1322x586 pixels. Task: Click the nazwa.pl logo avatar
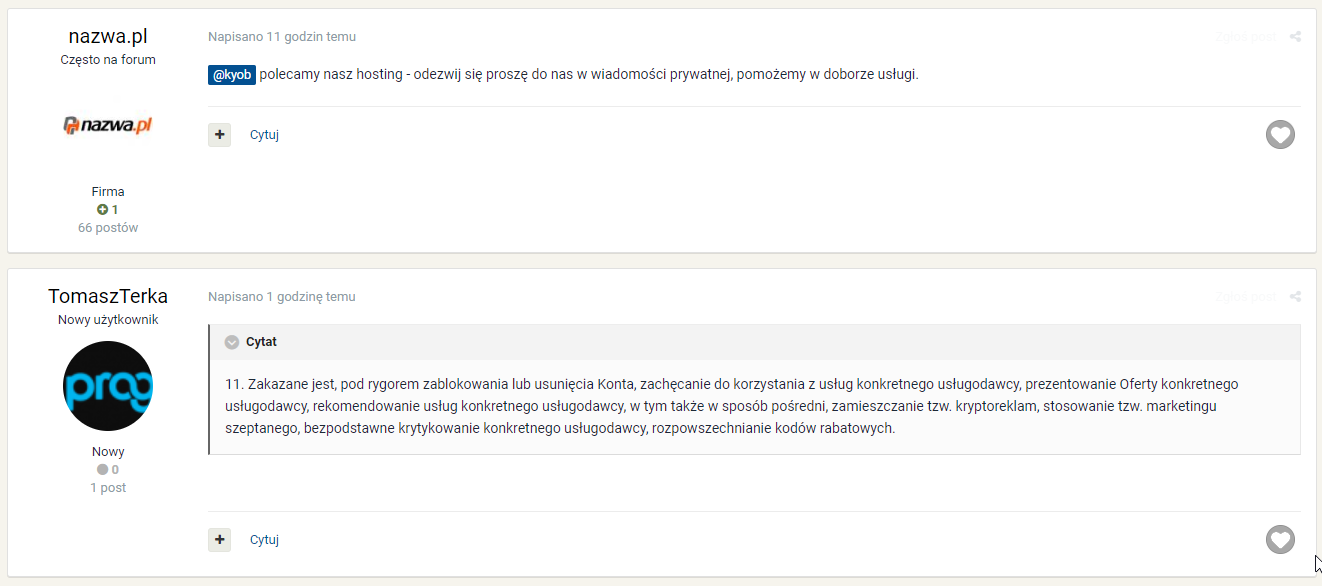click(x=108, y=126)
